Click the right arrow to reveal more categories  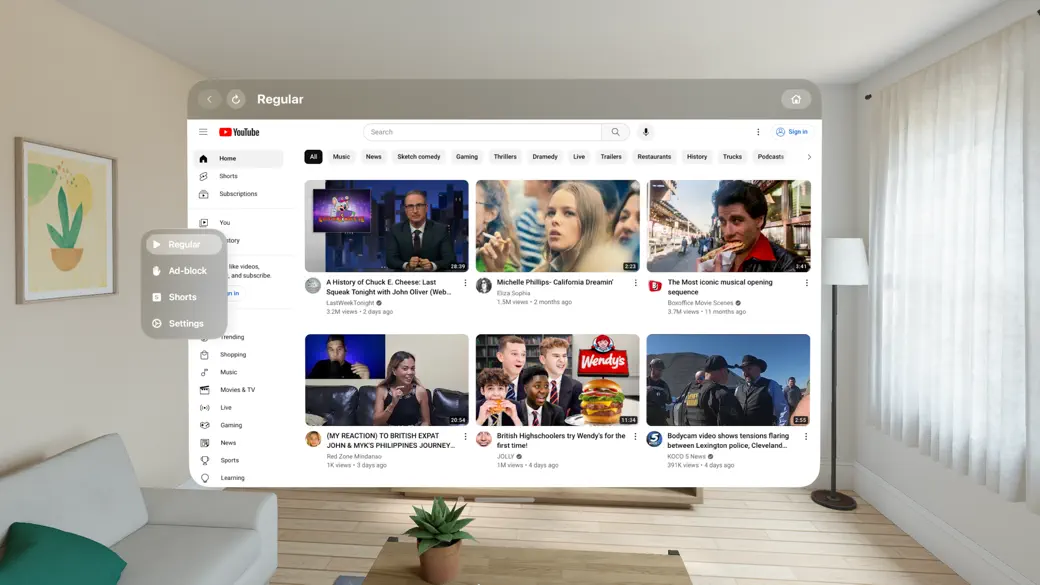pyautogui.click(x=809, y=157)
